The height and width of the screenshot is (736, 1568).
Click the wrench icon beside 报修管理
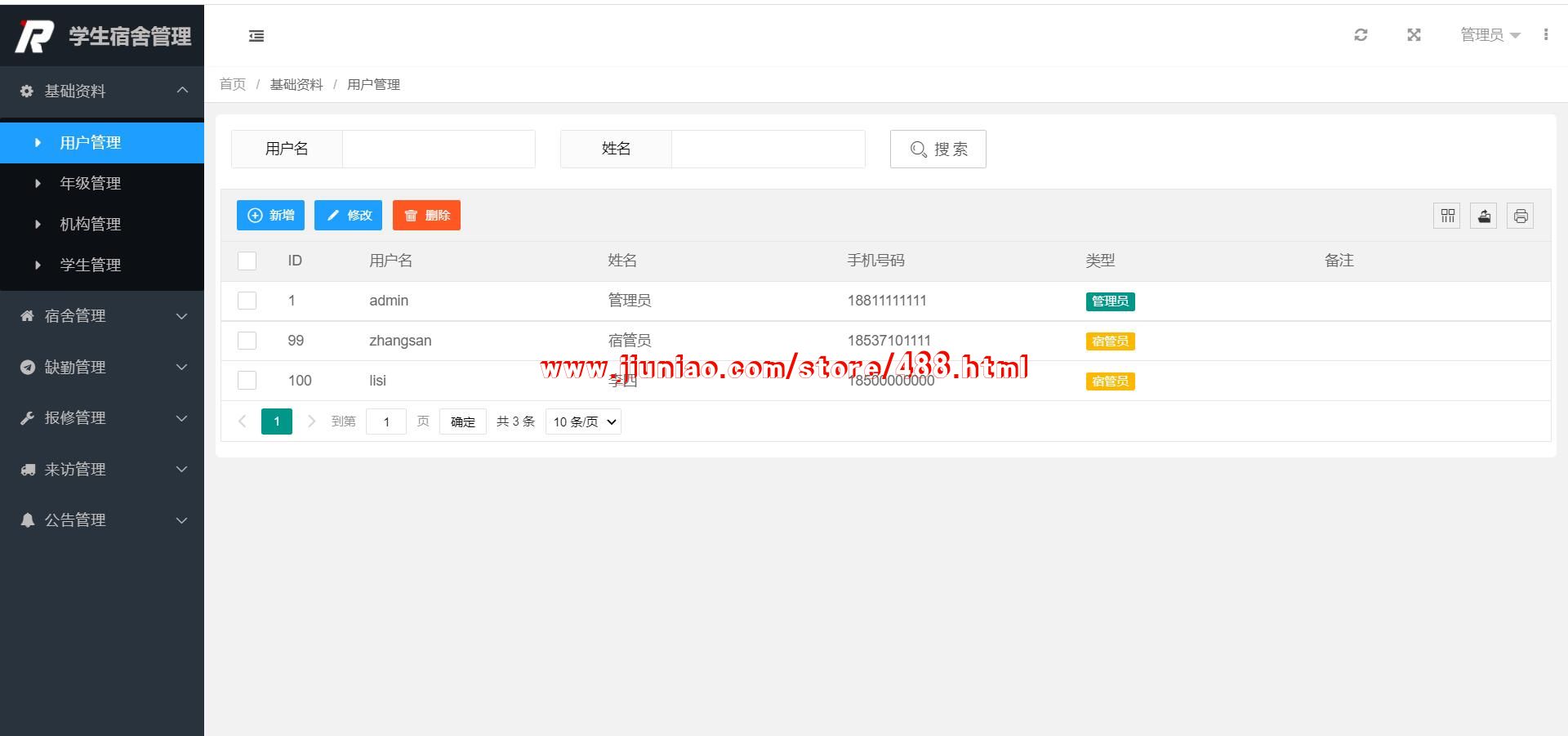coord(27,418)
